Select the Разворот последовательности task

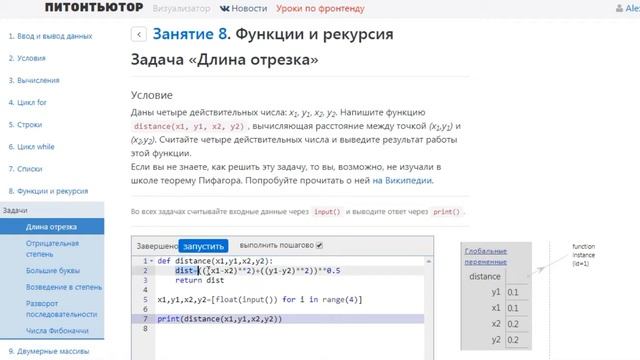point(61,309)
